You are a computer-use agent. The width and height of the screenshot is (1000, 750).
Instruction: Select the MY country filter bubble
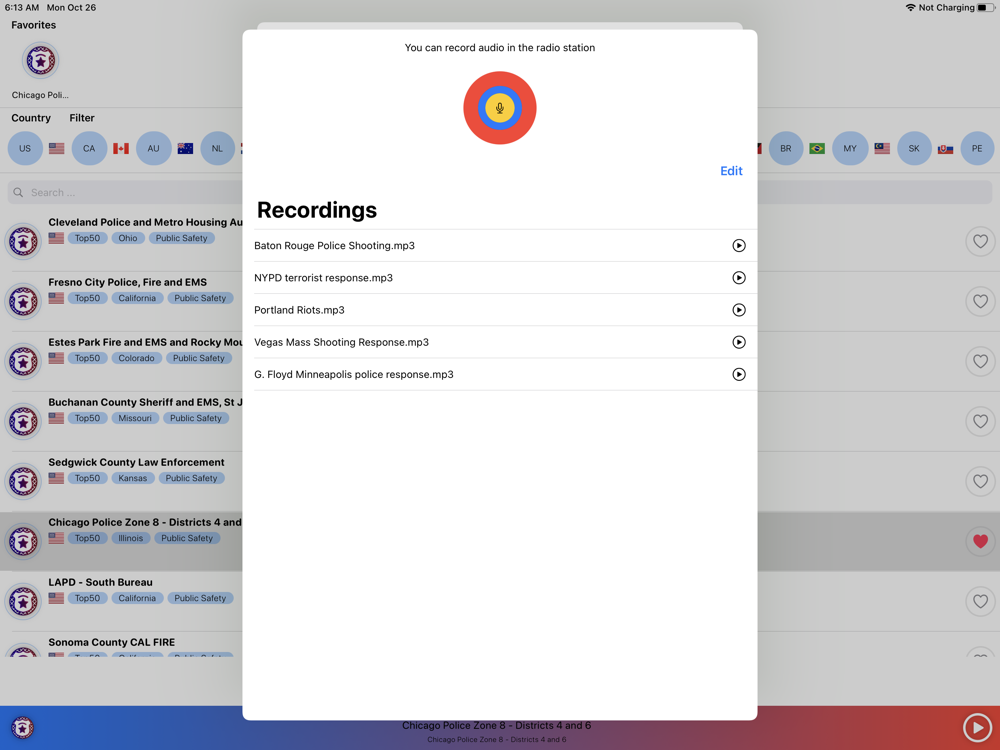click(x=850, y=149)
